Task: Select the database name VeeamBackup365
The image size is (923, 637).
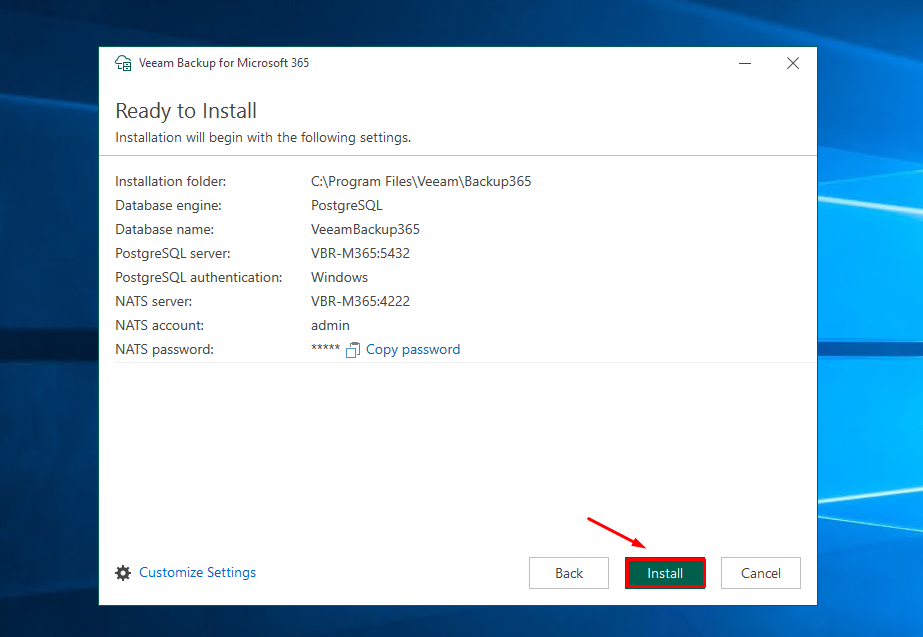Action: click(366, 230)
